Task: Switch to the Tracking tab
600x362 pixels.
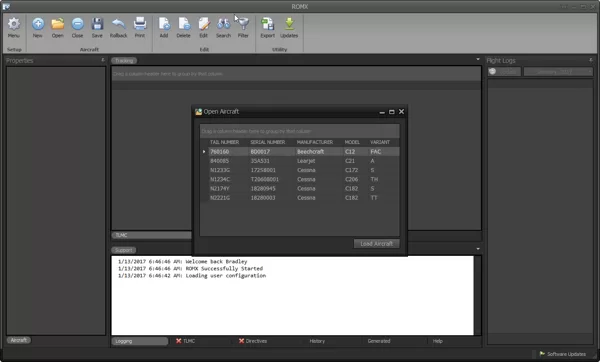Action: coord(124,60)
